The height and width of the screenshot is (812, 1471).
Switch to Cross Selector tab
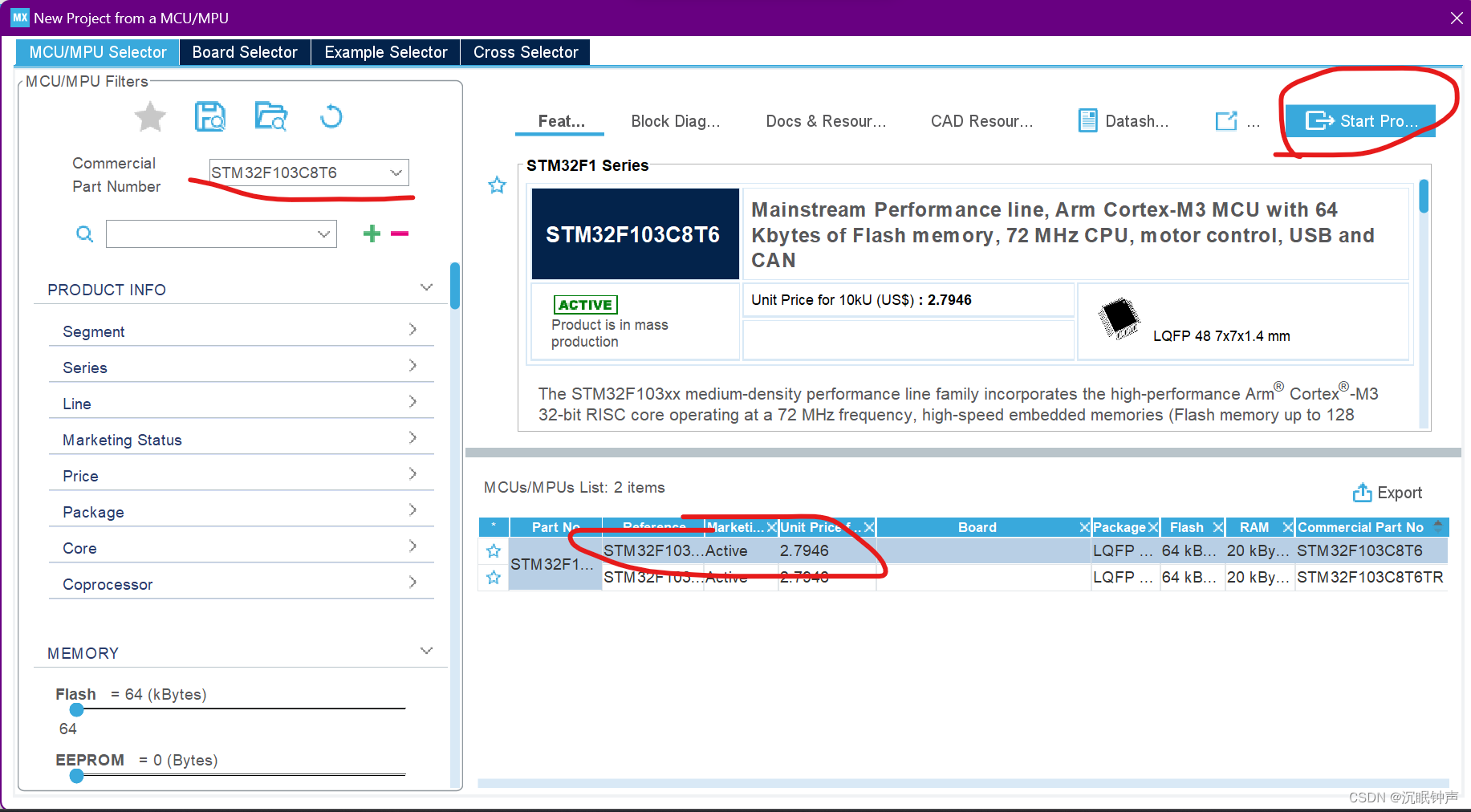point(526,52)
